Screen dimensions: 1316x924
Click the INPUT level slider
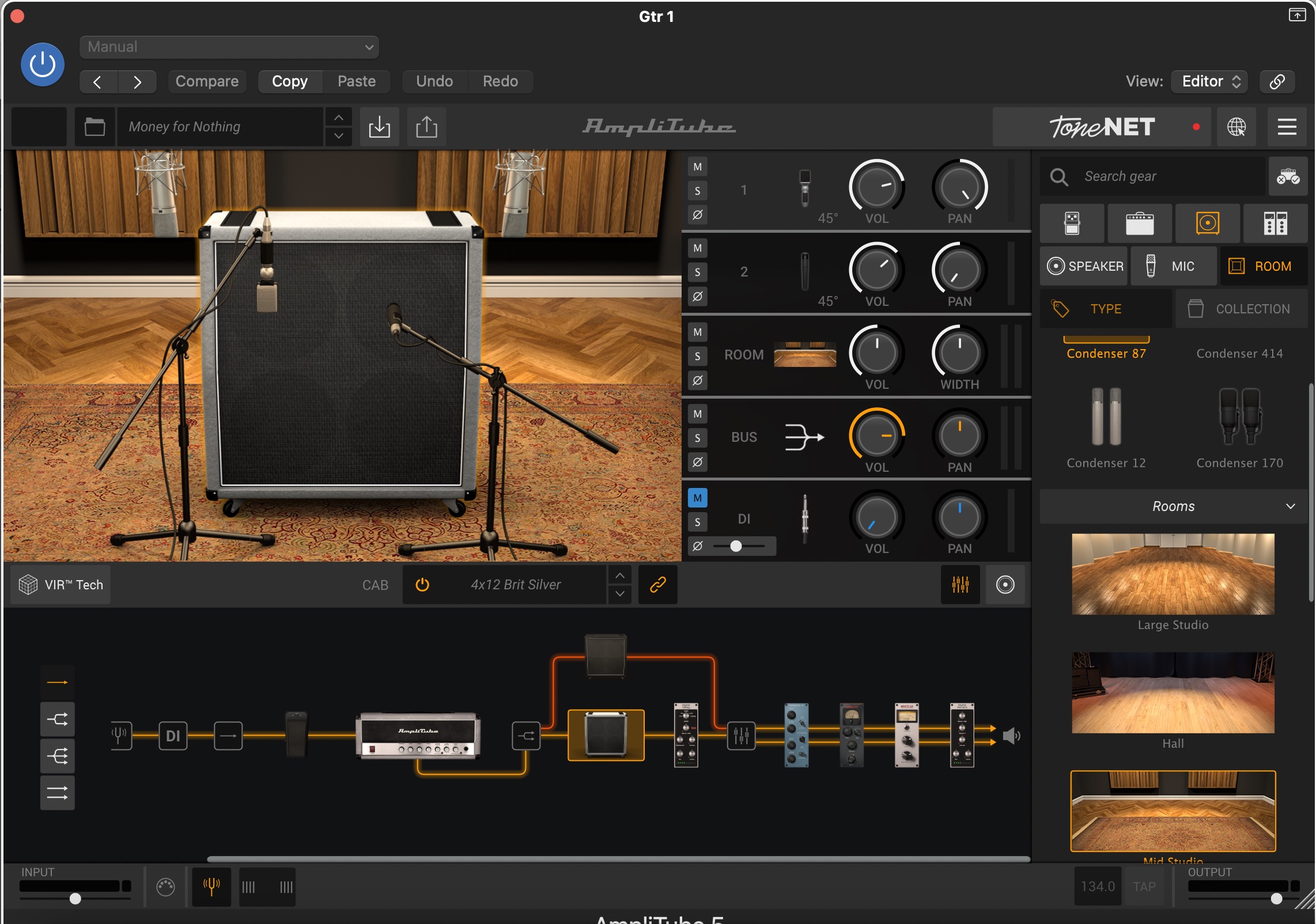75,899
